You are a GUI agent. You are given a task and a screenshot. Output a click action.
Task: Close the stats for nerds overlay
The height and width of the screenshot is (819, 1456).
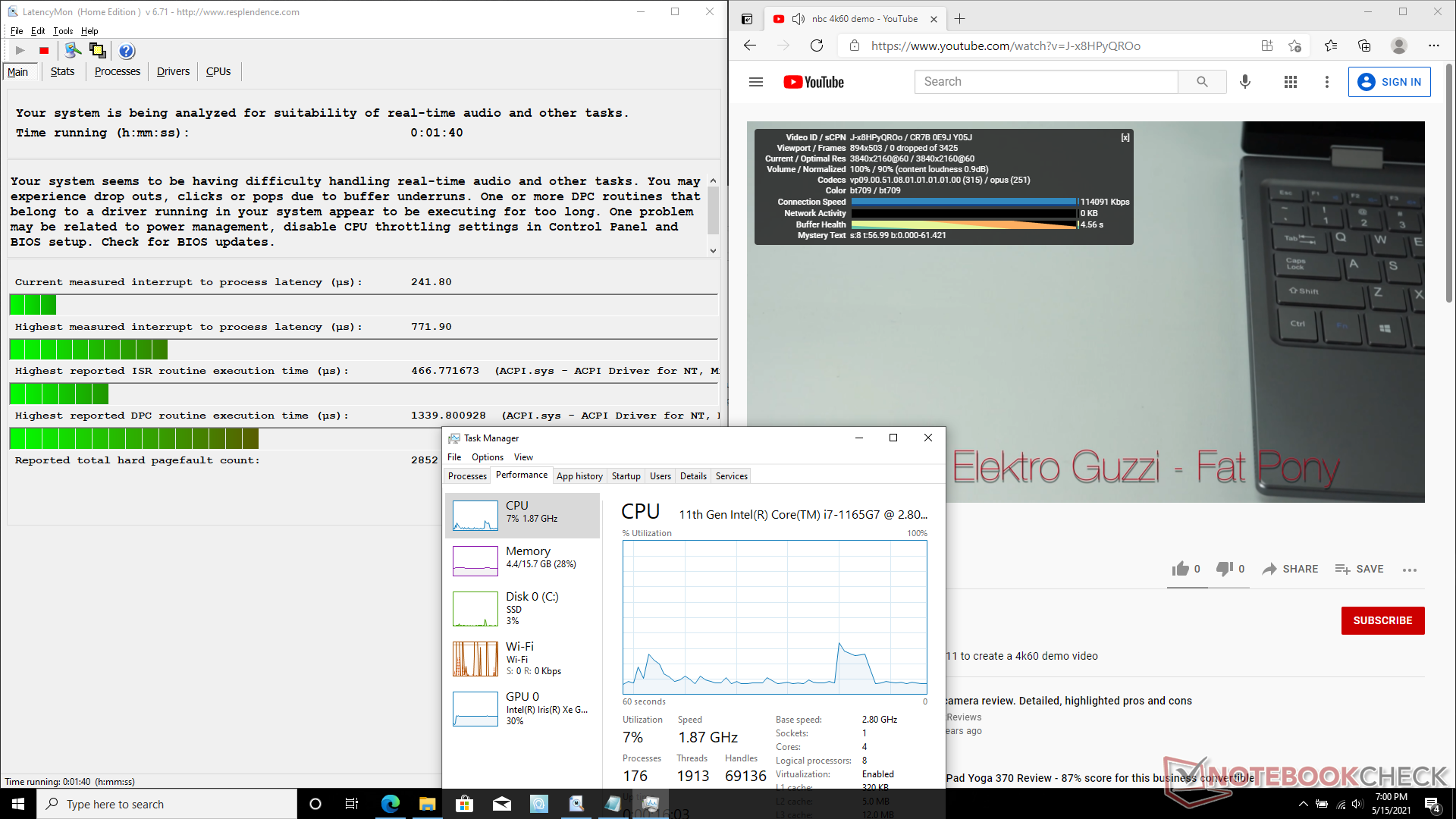click(1125, 137)
